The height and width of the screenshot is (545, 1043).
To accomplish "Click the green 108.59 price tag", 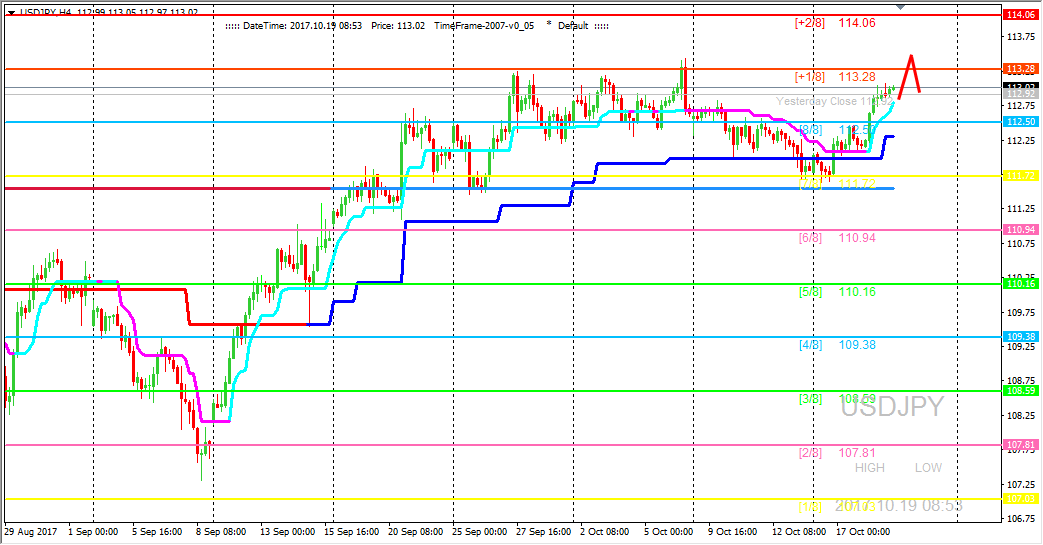I will point(1020,391).
